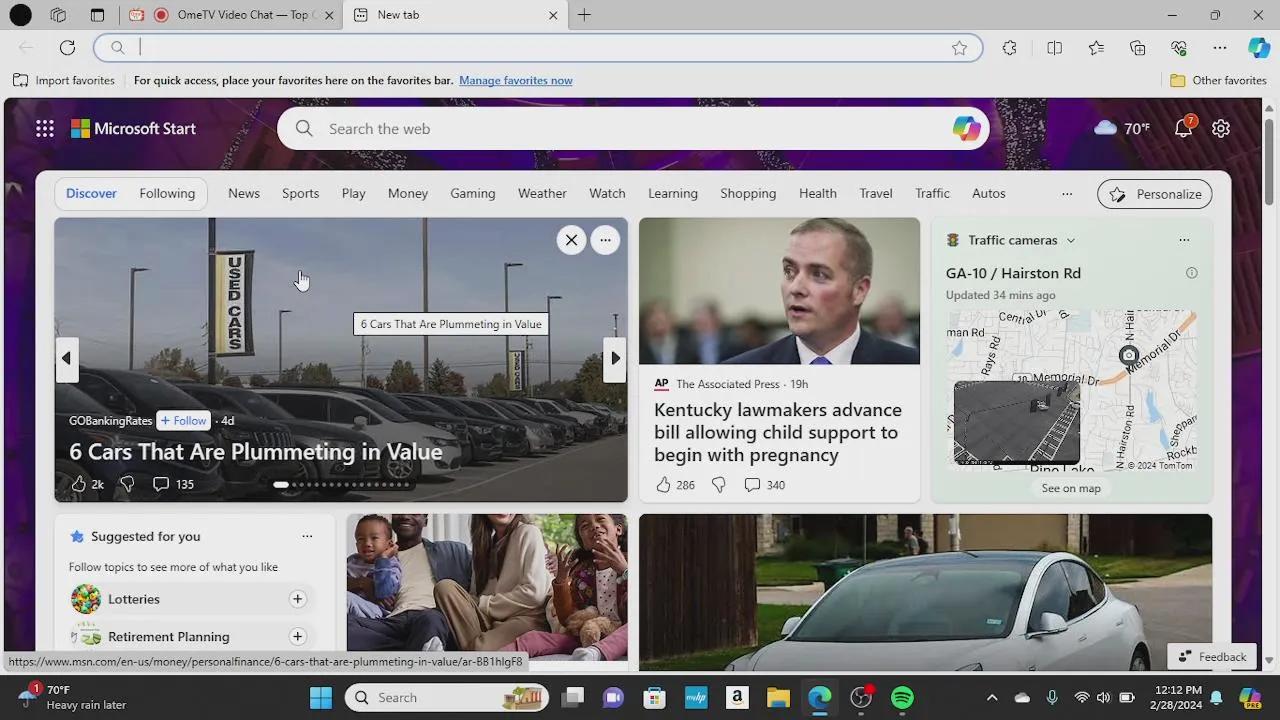
Task: Go to next slide in article carousel
Action: [x=615, y=359]
